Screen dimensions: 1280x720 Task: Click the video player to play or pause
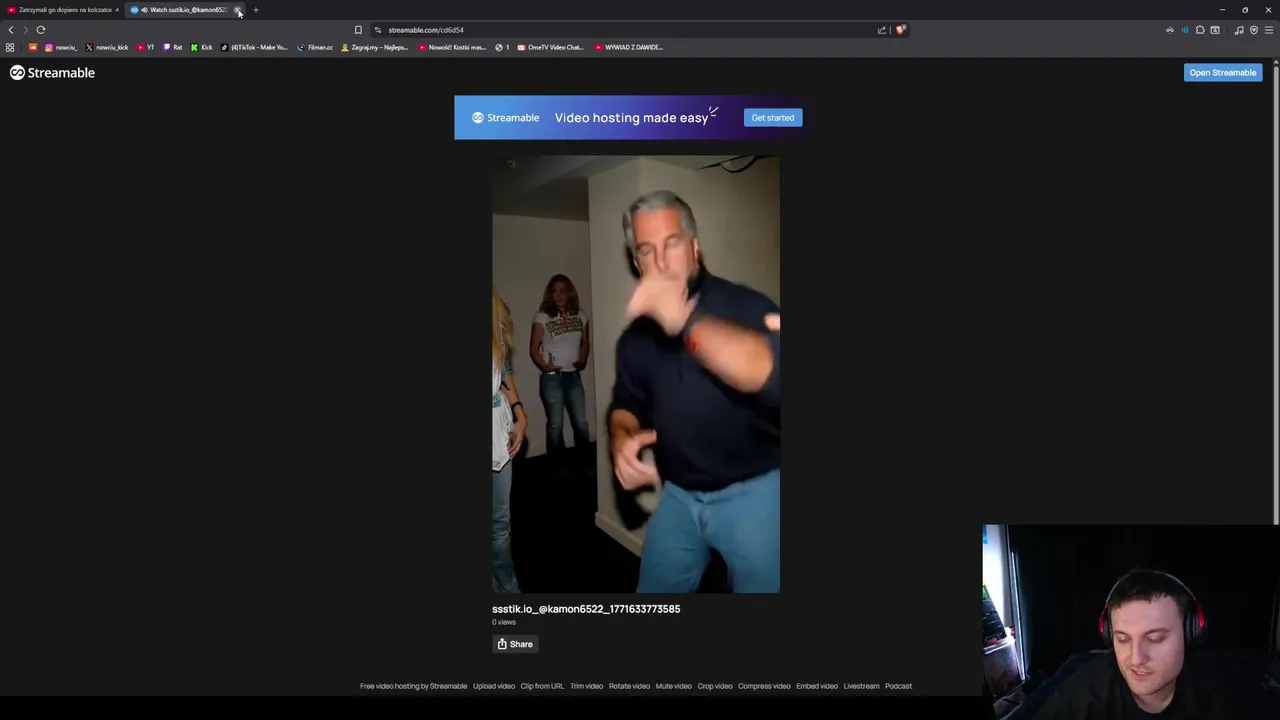[636, 374]
